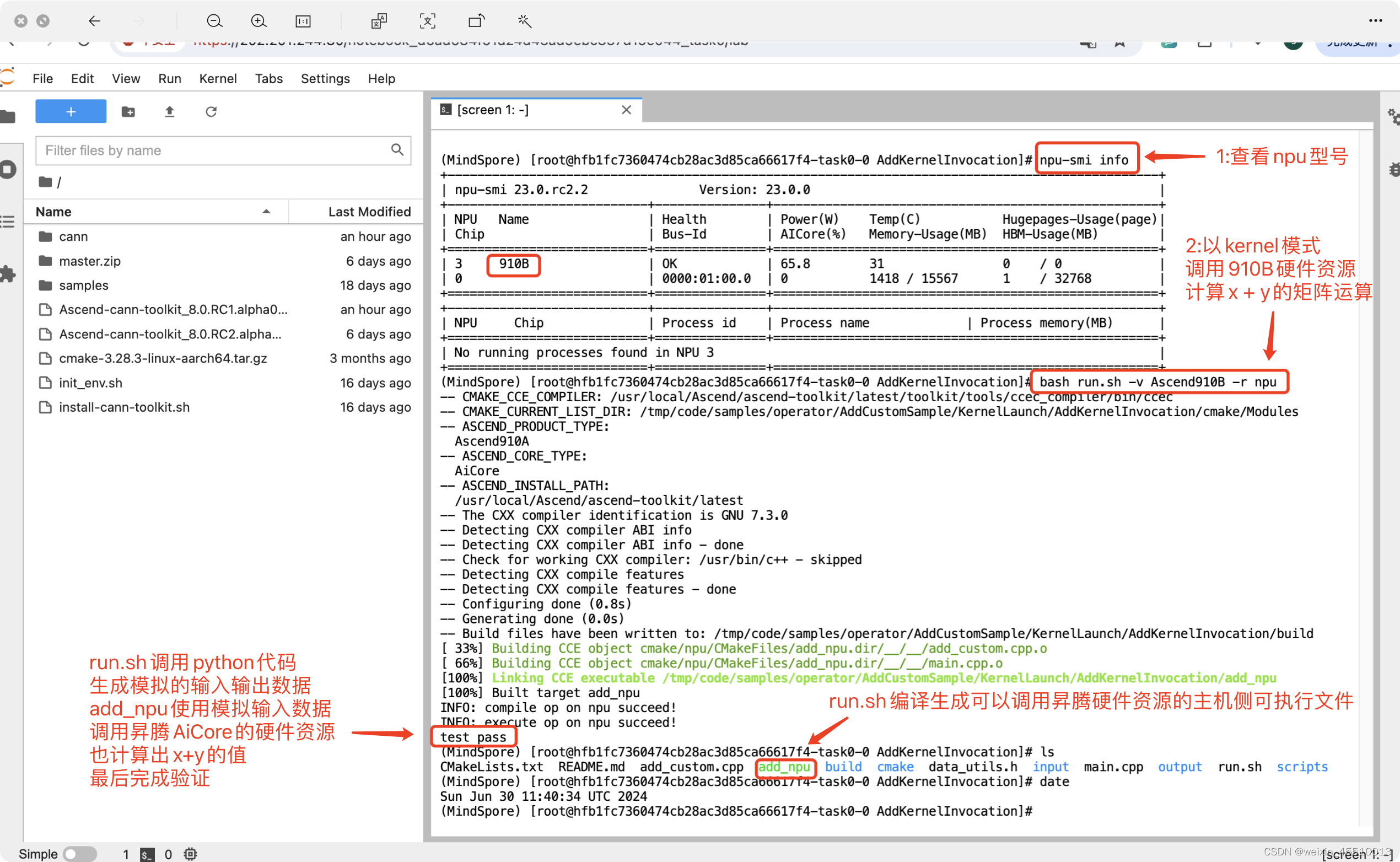
Task: Sort by Last Modified column
Action: 369,212
